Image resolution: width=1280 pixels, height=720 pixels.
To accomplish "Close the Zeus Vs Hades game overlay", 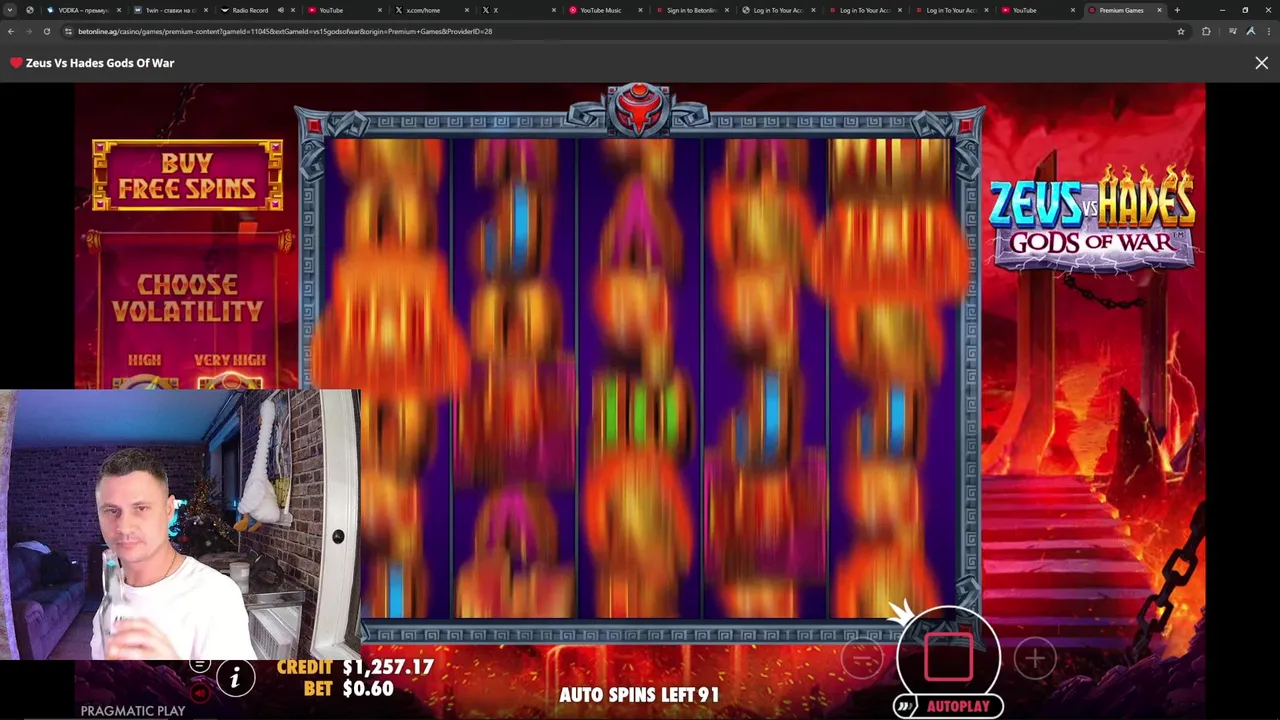I will 1261,63.
